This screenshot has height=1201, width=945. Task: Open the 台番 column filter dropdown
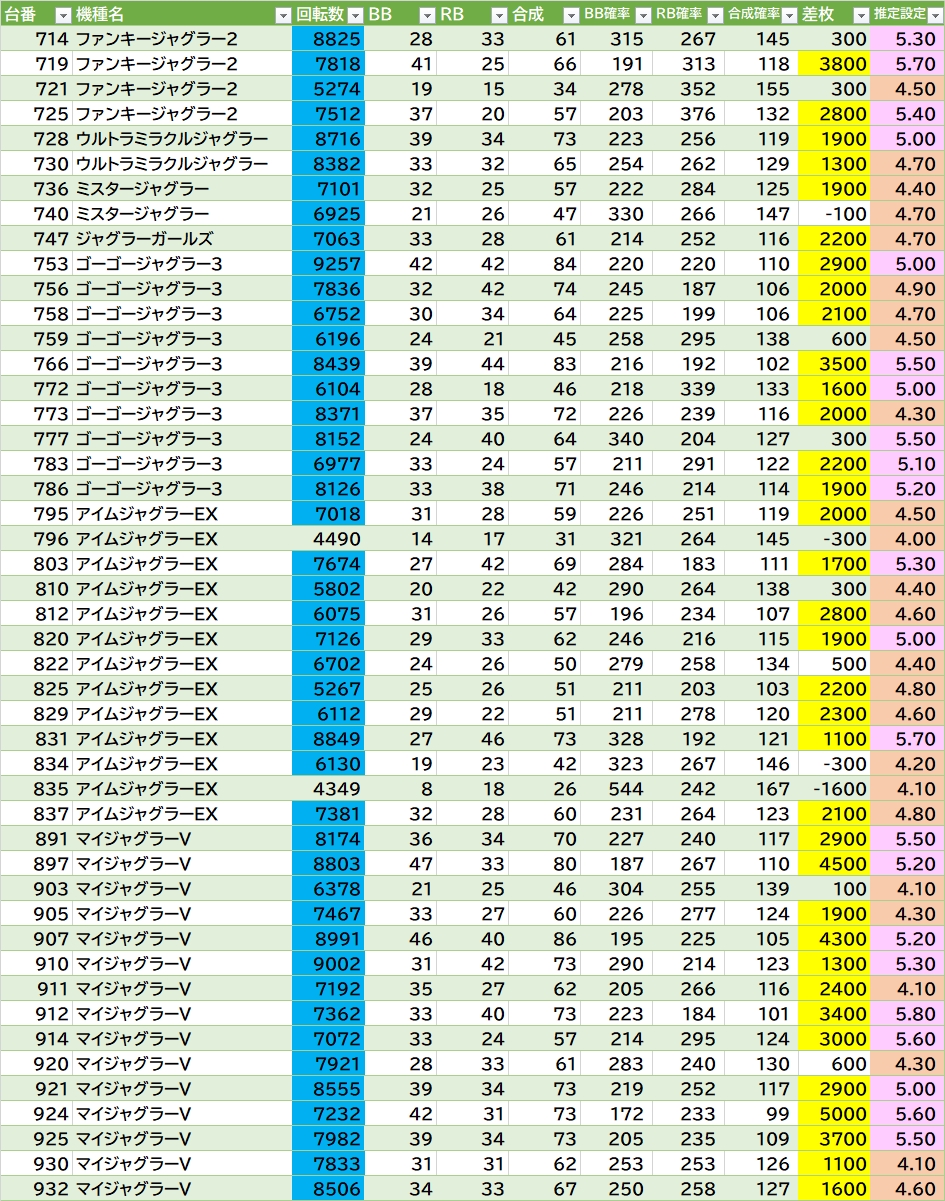[x=62, y=15]
